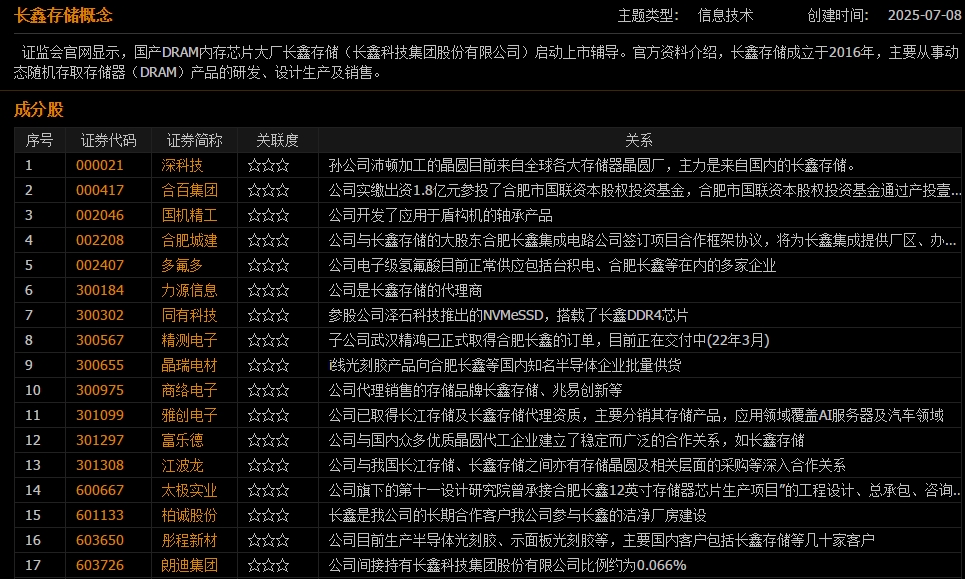Open stock code 002046
This screenshot has width=965, height=579.
coord(100,215)
